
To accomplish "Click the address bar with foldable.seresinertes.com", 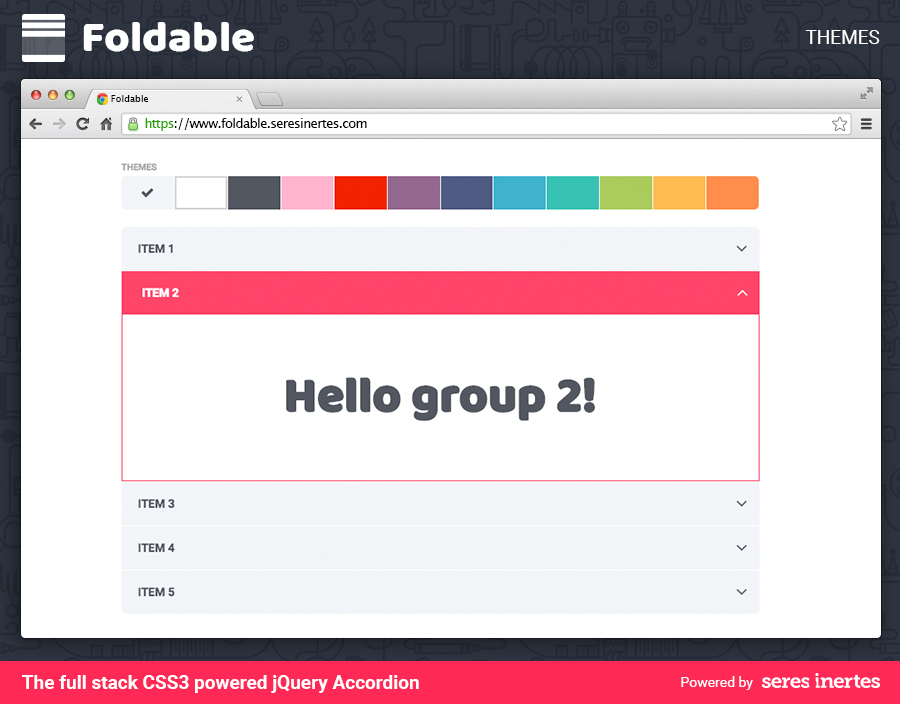I will pyautogui.click(x=486, y=124).
